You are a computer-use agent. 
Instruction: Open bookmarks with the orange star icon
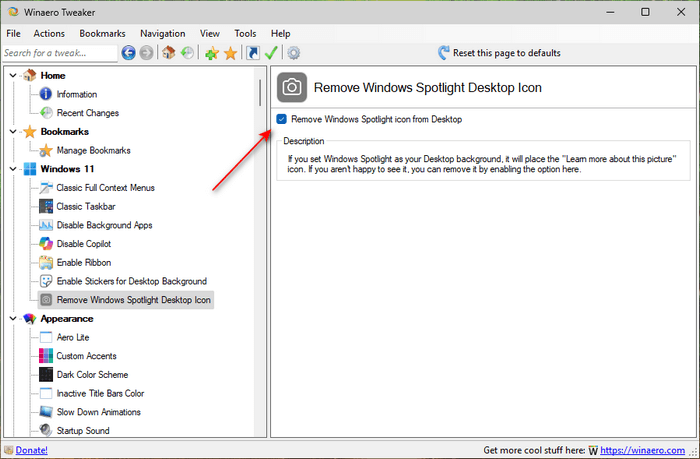click(229, 53)
